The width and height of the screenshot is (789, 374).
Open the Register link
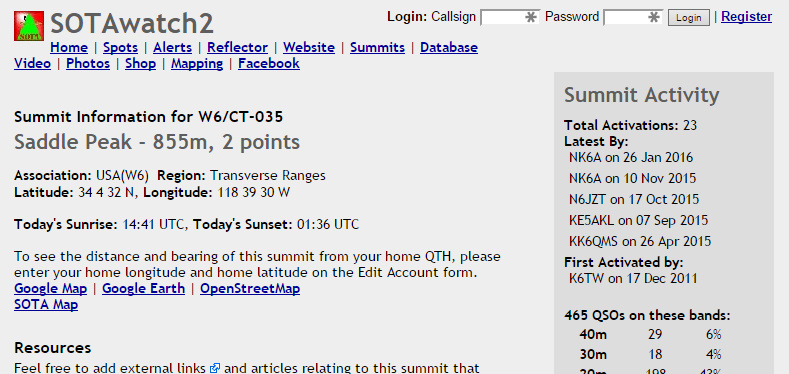(746, 17)
